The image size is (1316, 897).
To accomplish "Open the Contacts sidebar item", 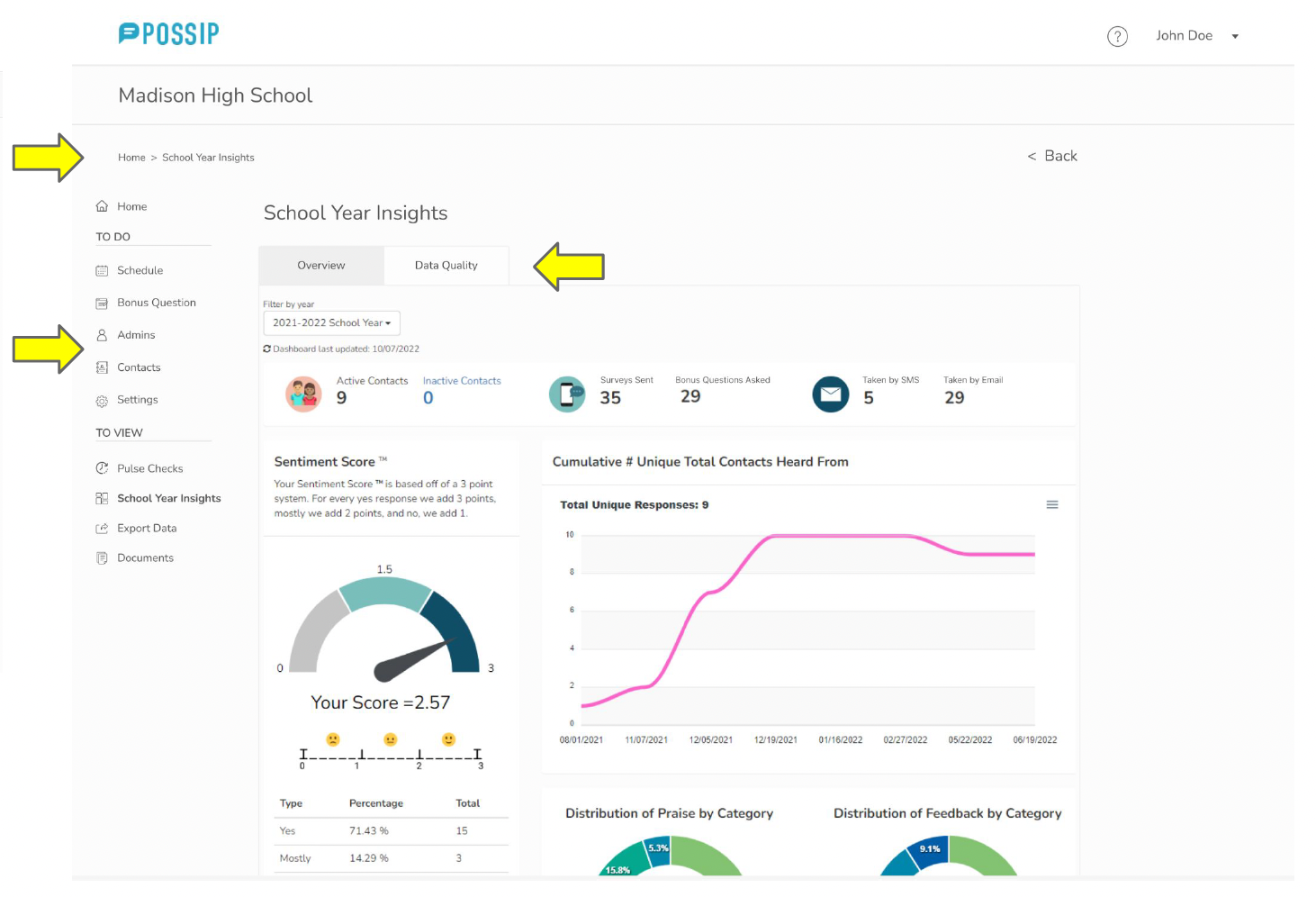I will [x=139, y=367].
